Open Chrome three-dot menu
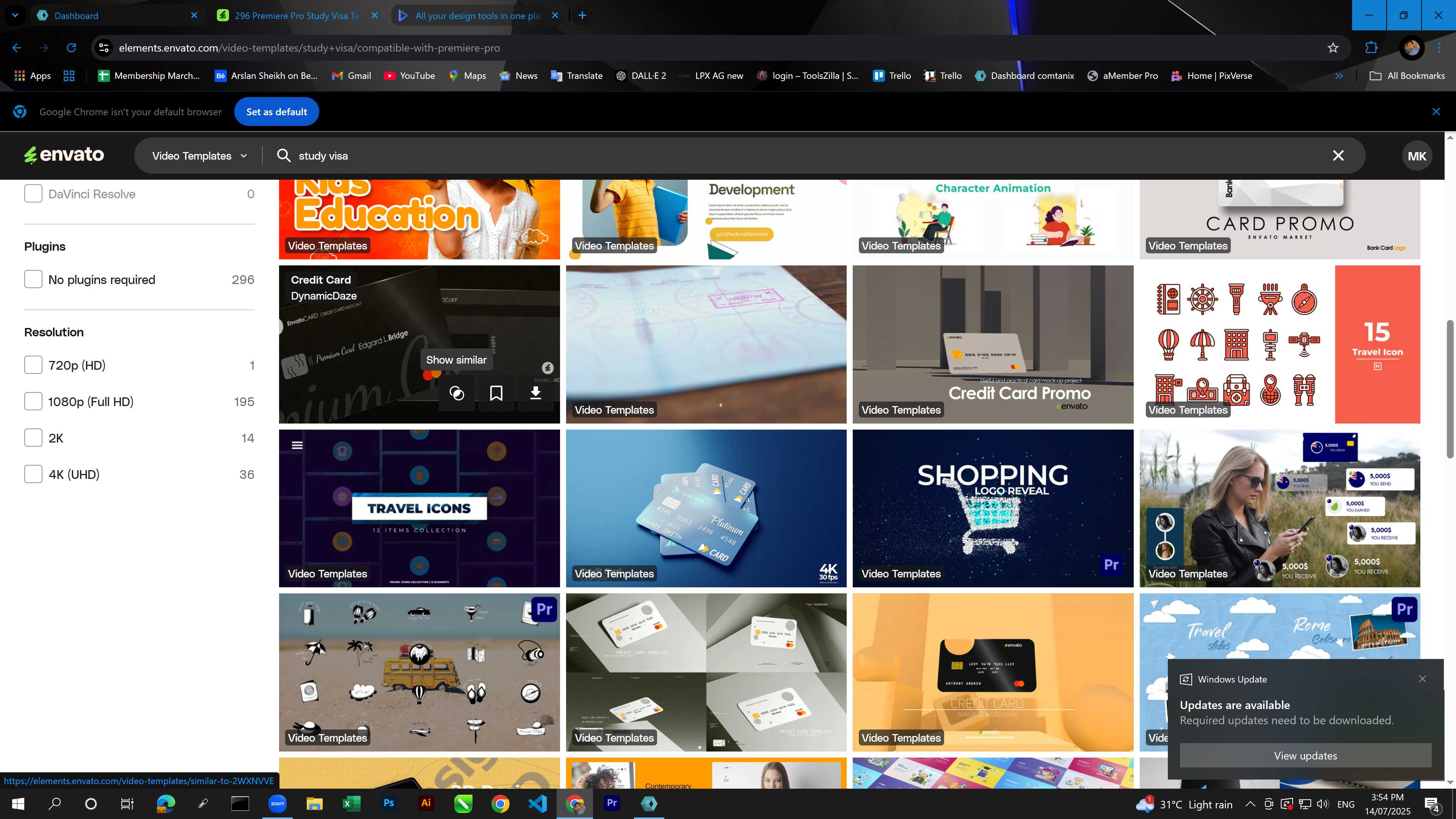The image size is (1456, 819). 1439,48
